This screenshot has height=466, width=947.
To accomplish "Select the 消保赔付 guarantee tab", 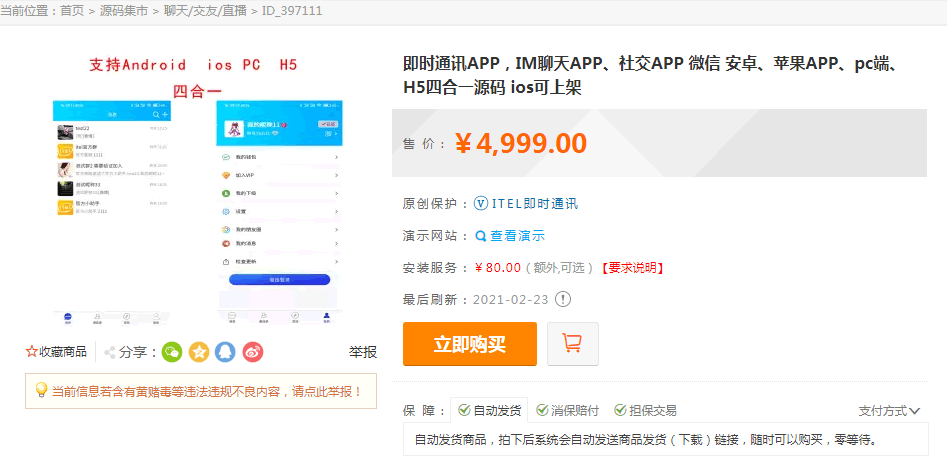I will point(567,410).
